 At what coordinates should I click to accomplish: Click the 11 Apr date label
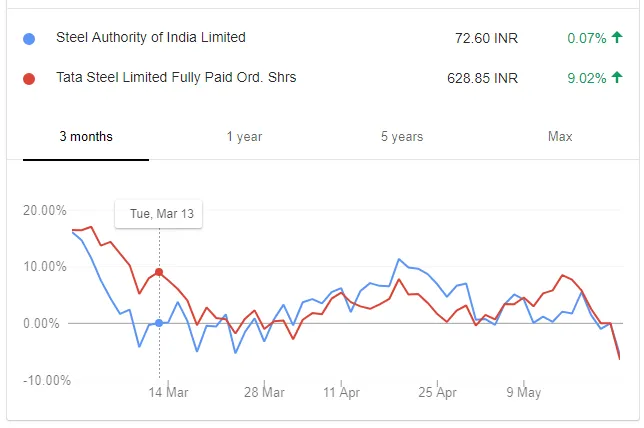[342, 393]
